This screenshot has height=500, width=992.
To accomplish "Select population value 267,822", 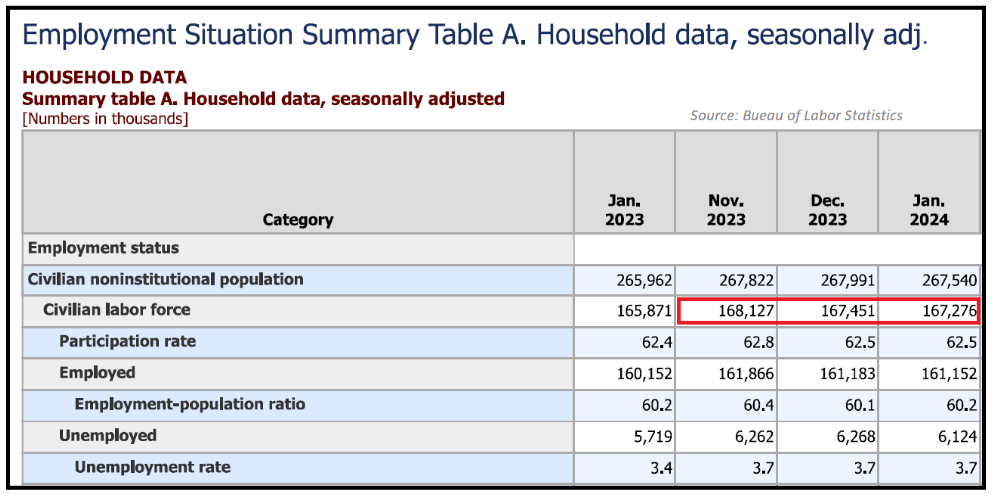I will pyautogui.click(x=746, y=280).
